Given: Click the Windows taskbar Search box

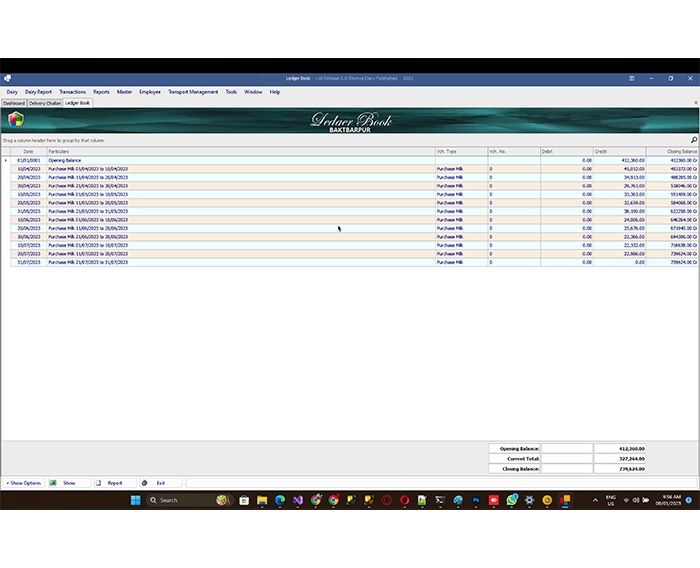Looking at the screenshot, I should 180,500.
